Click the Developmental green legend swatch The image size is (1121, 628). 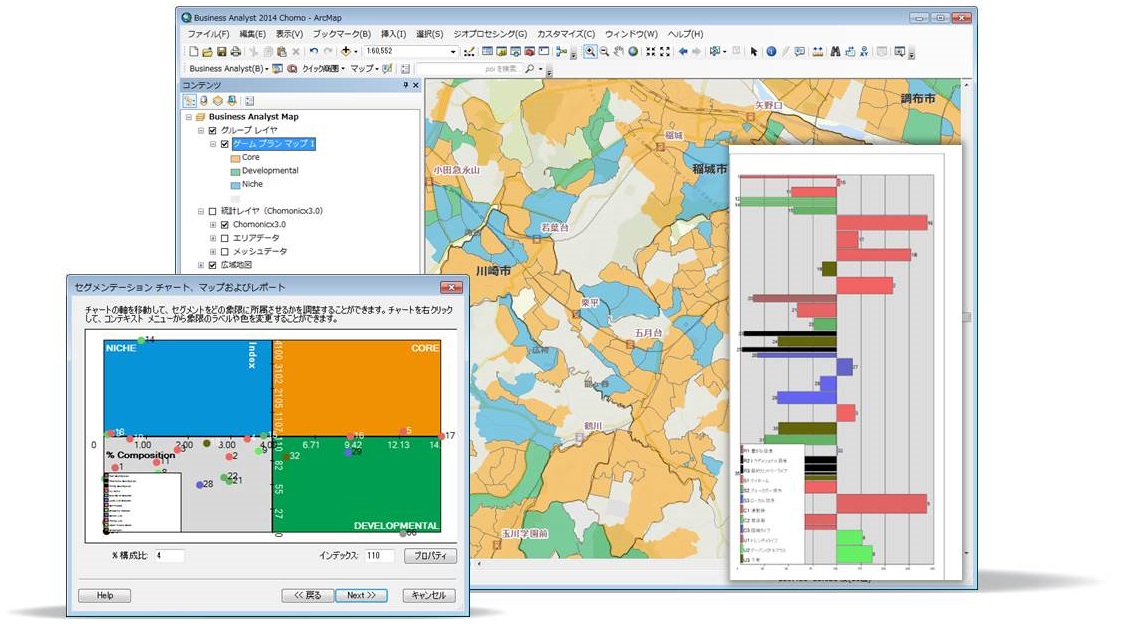[x=235, y=172]
